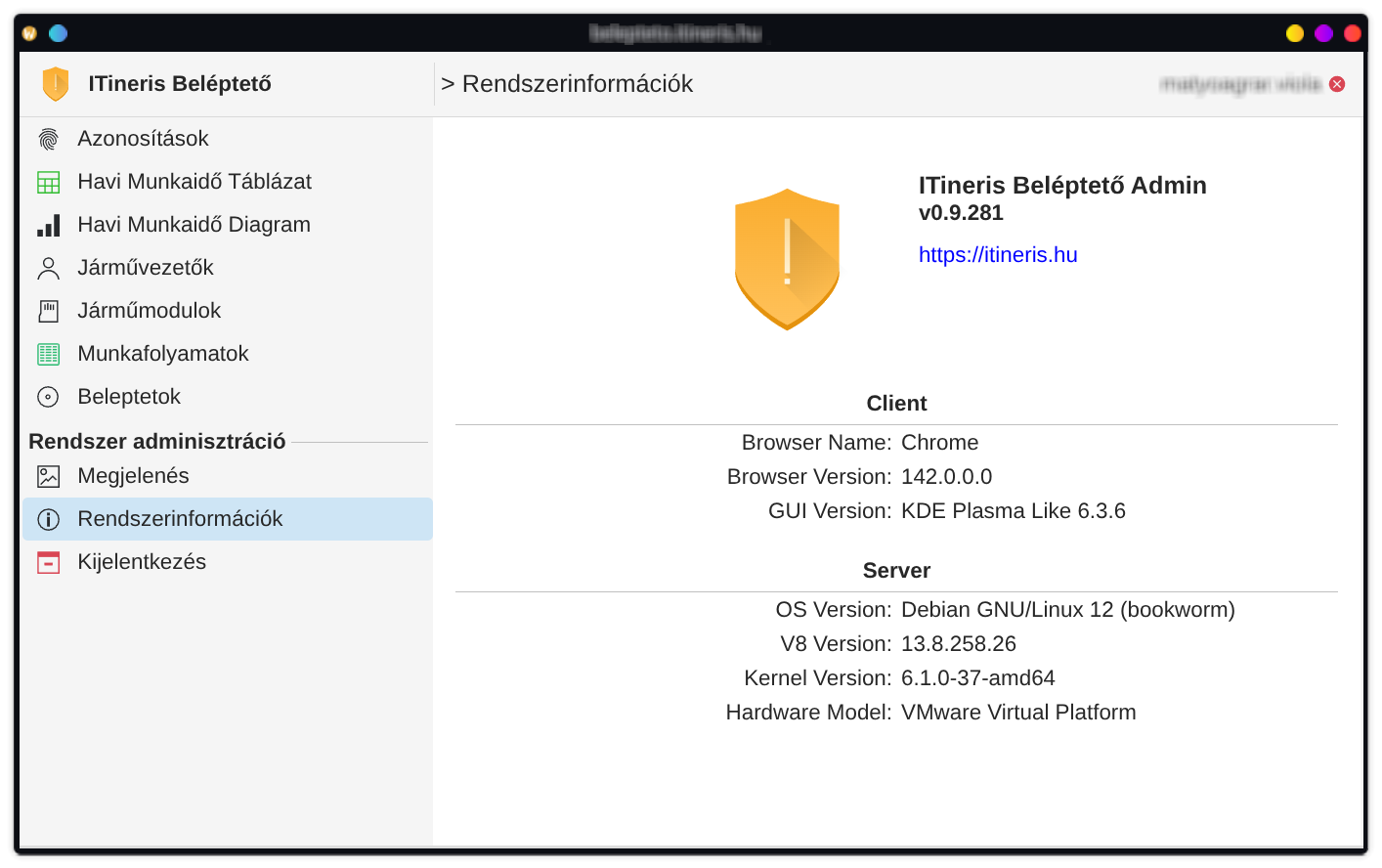Click the SD card icon for Járműmodulok
1382x868 pixels.
tap(48, 311)
